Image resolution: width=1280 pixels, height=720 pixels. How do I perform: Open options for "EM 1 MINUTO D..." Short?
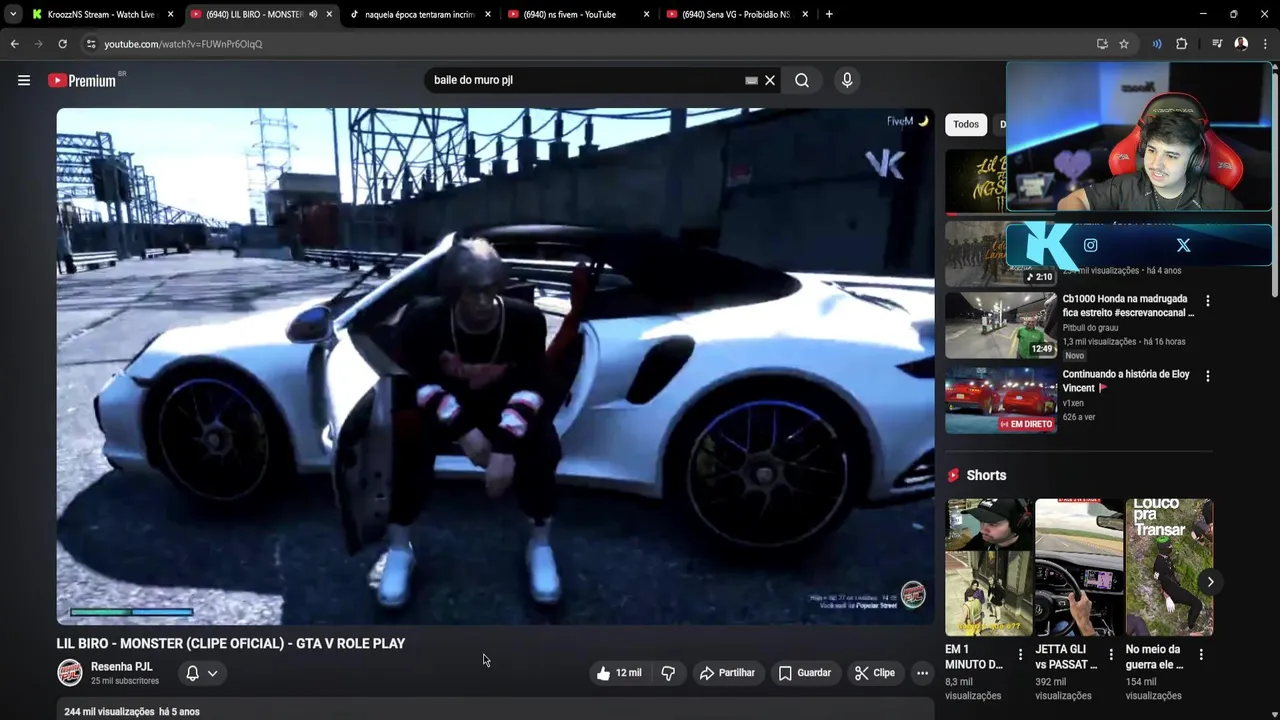pyautogui.click(x=1020, y=655)
